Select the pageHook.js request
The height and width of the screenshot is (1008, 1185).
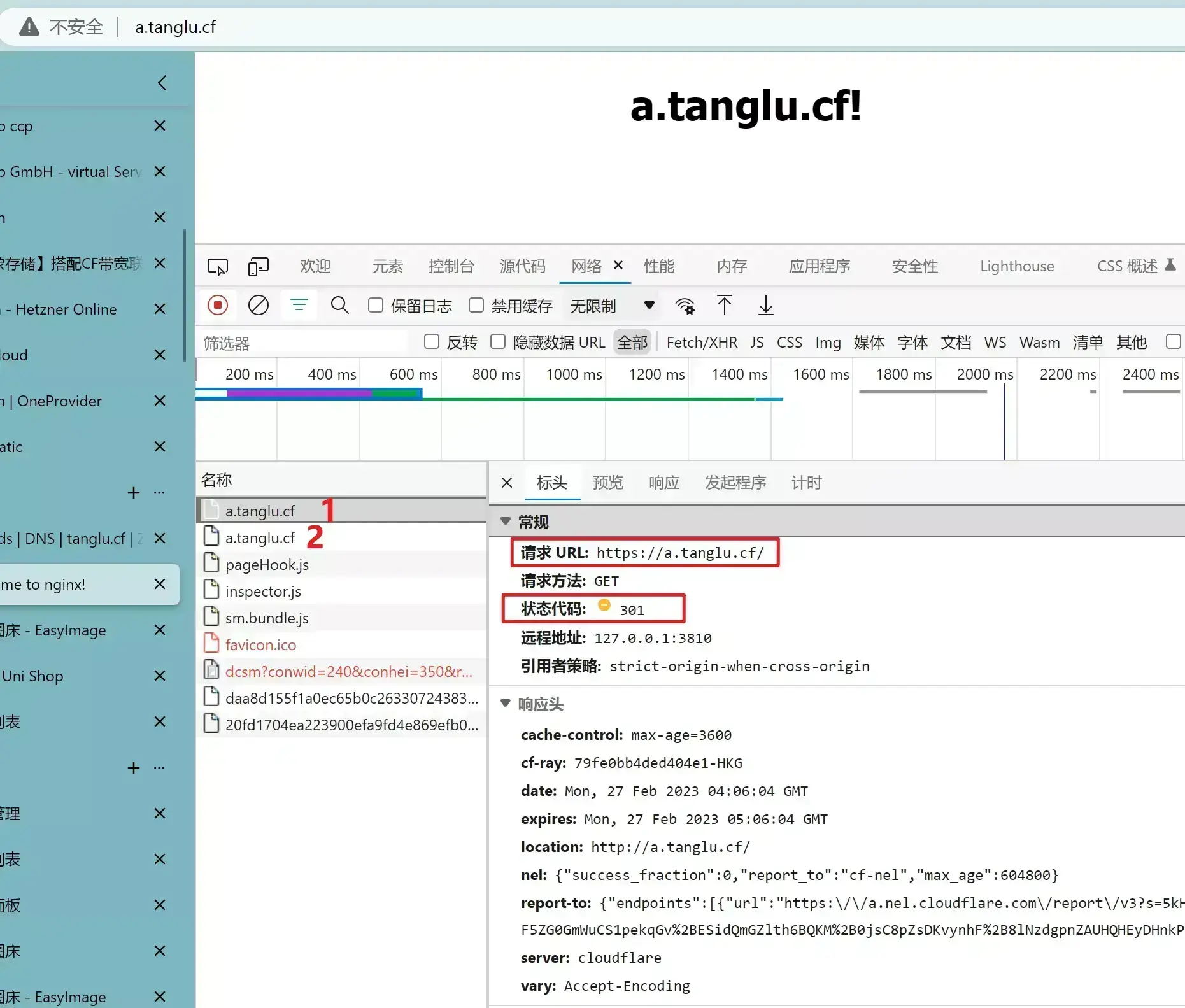coord(341,565)
